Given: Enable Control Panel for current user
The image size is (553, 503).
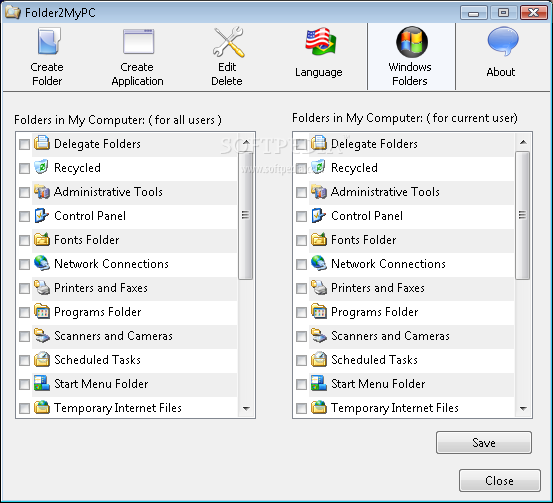Looking at the screenshot, I should point(302,216).
